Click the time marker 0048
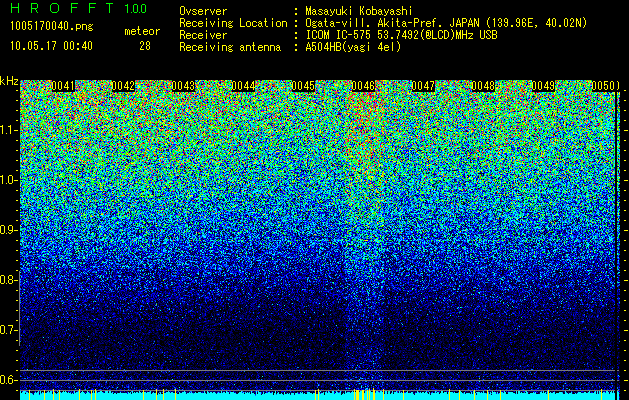 [x=484, y=86]
